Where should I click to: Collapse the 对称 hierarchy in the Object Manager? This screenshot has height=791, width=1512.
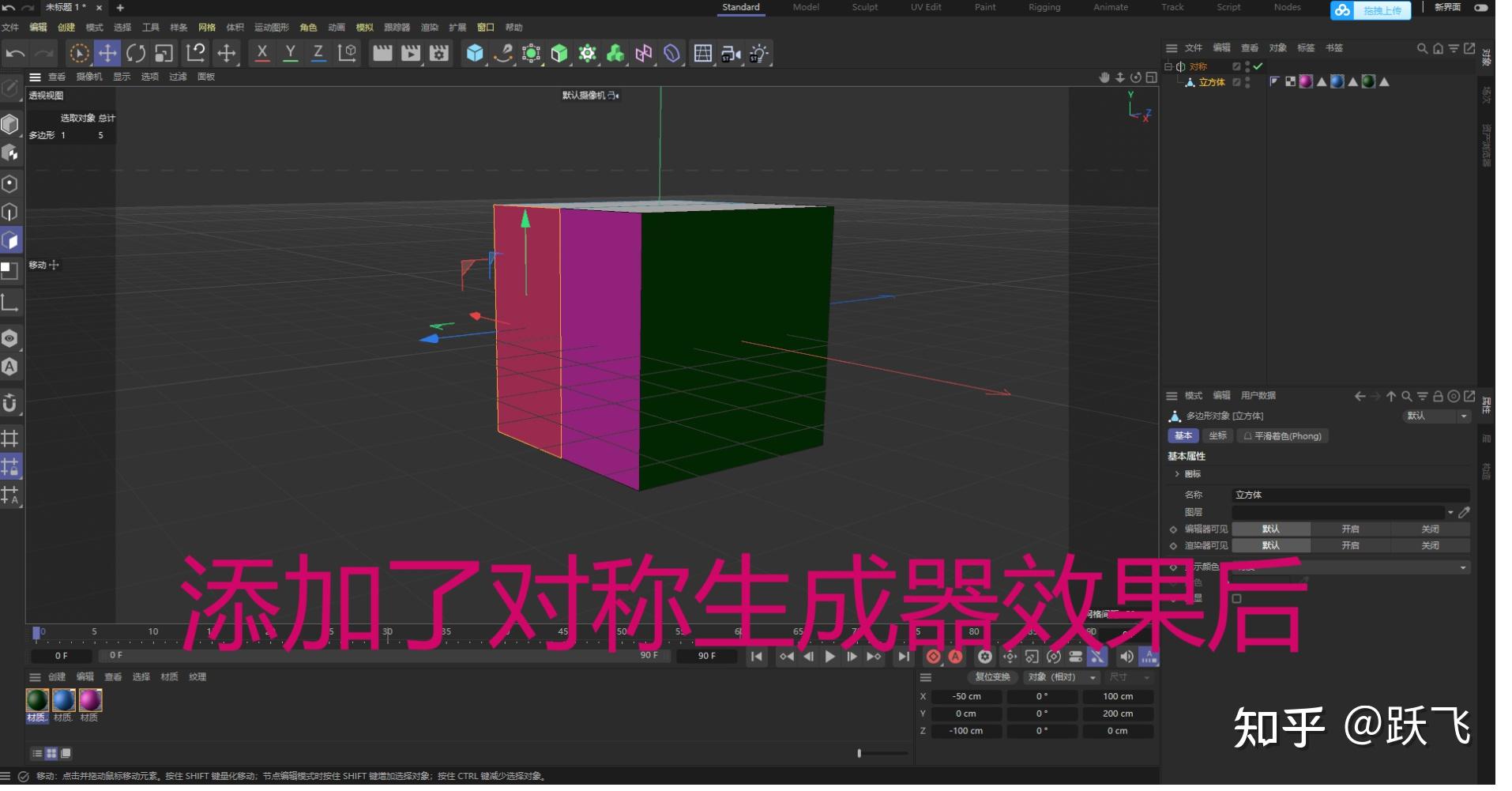point(1168,66)
